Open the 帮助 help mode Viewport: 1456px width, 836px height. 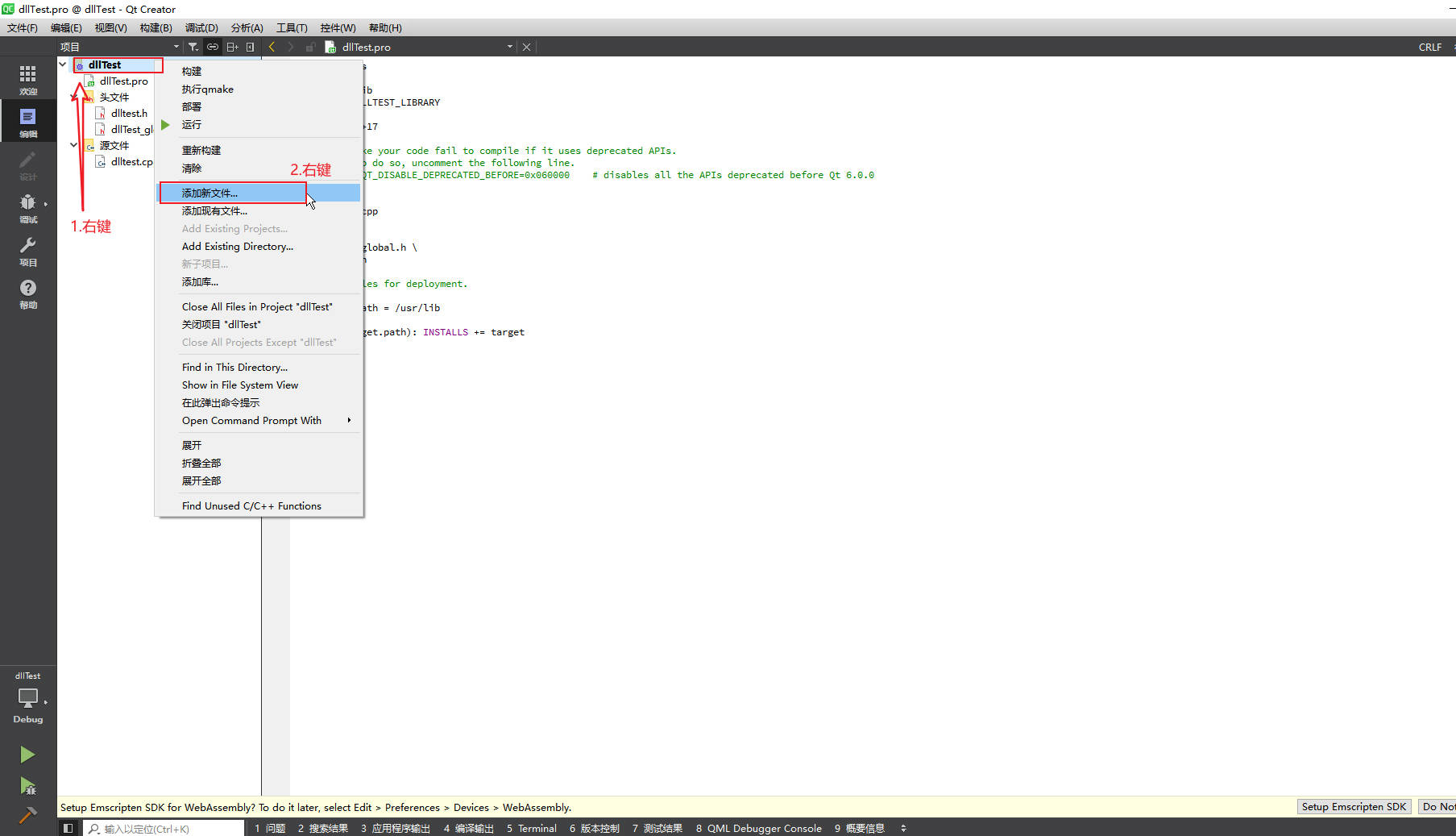click(x=27, y=293)
